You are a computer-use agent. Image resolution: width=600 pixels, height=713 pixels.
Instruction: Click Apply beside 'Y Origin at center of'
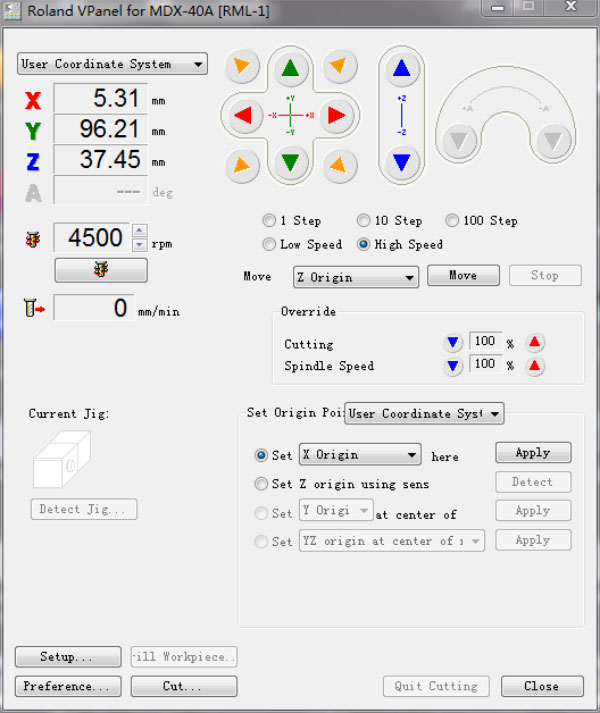[533, 511]
